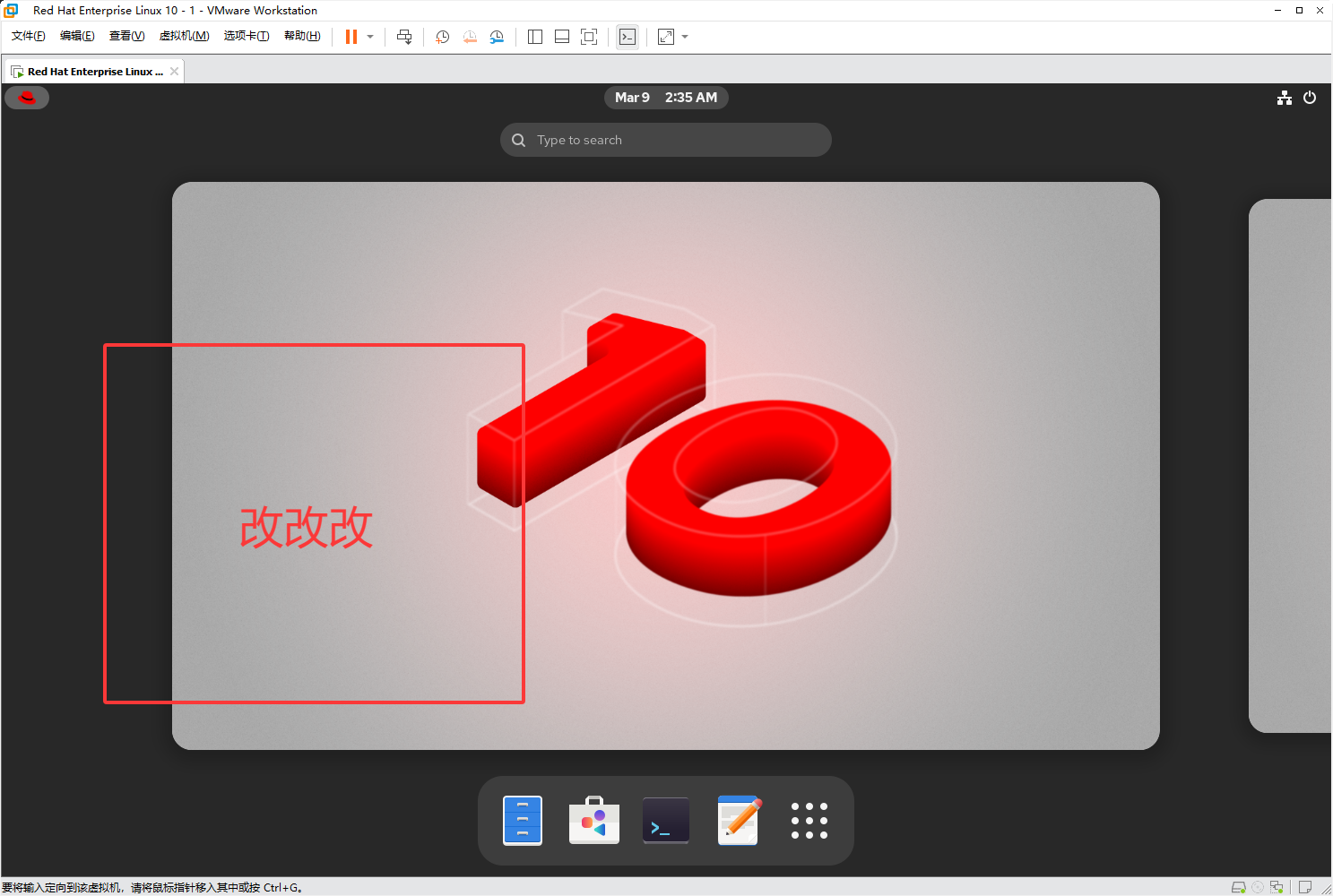Open the 编辑(E) menu
1333x896 pixels.
[77, 36]
